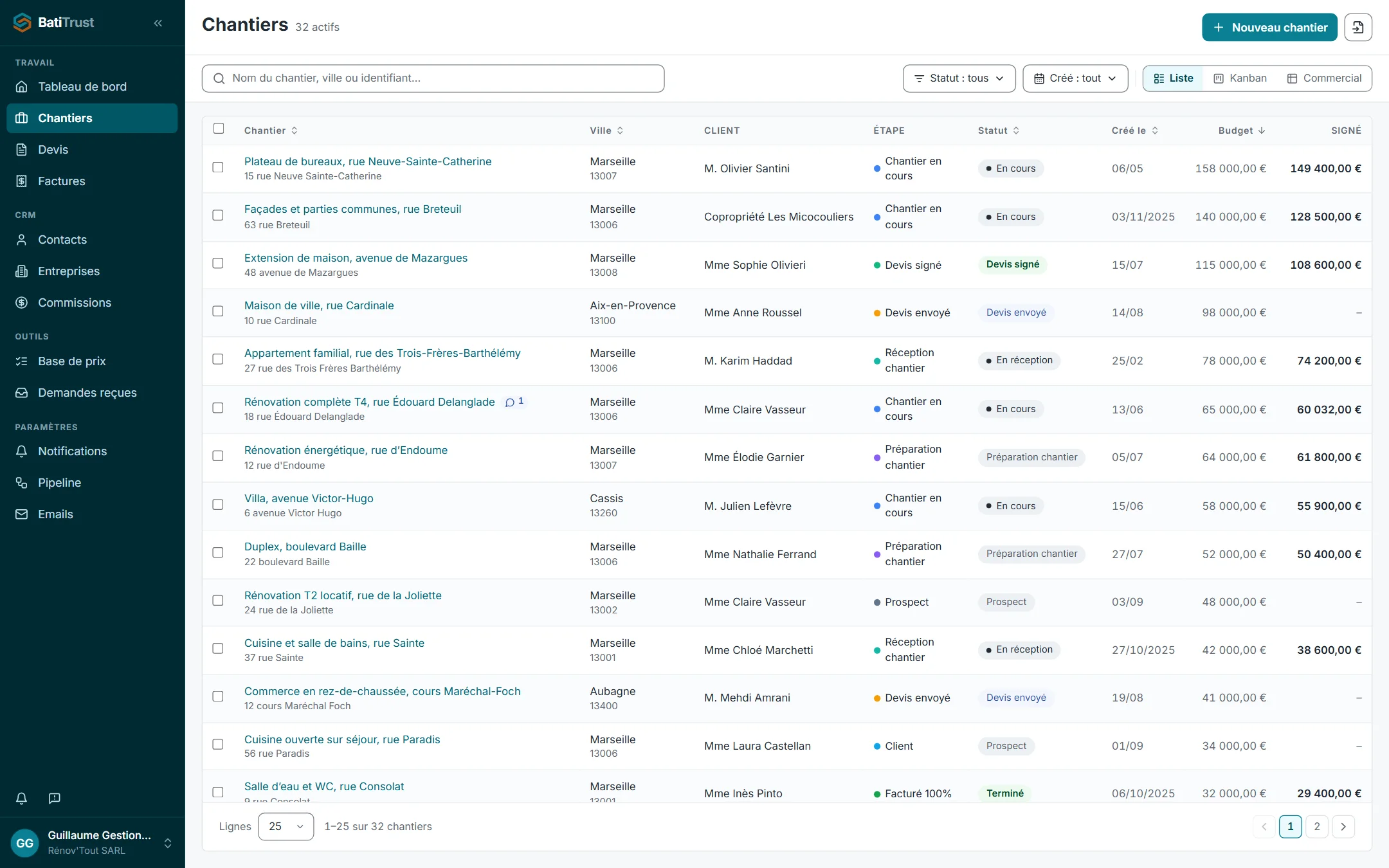The width and height of the screenshot is (1389, 868).
Task: Open Cuisine et salle de bains, rue Sainte
Action: click(334, 643)
